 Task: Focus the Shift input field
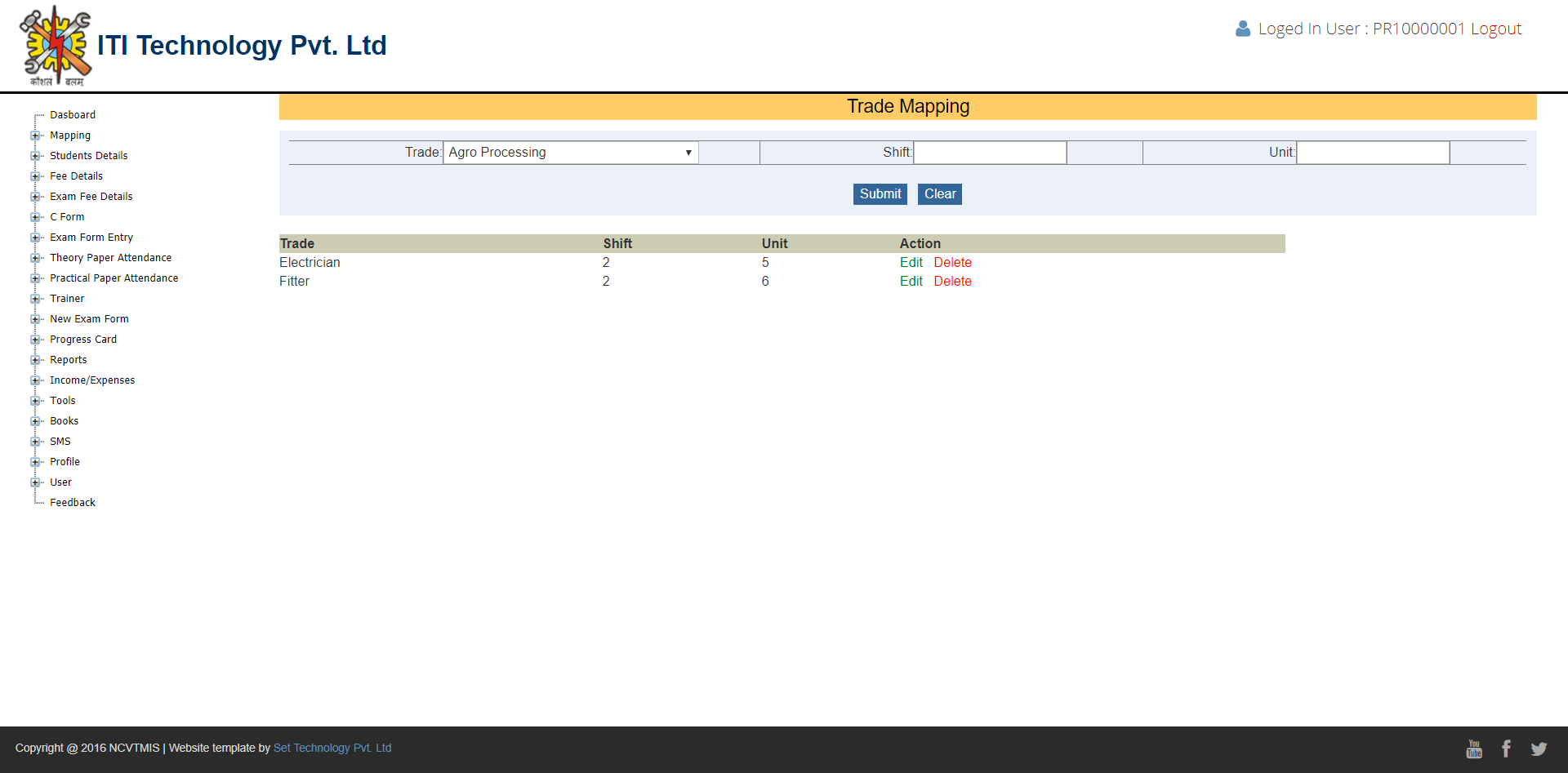(990, 153)
